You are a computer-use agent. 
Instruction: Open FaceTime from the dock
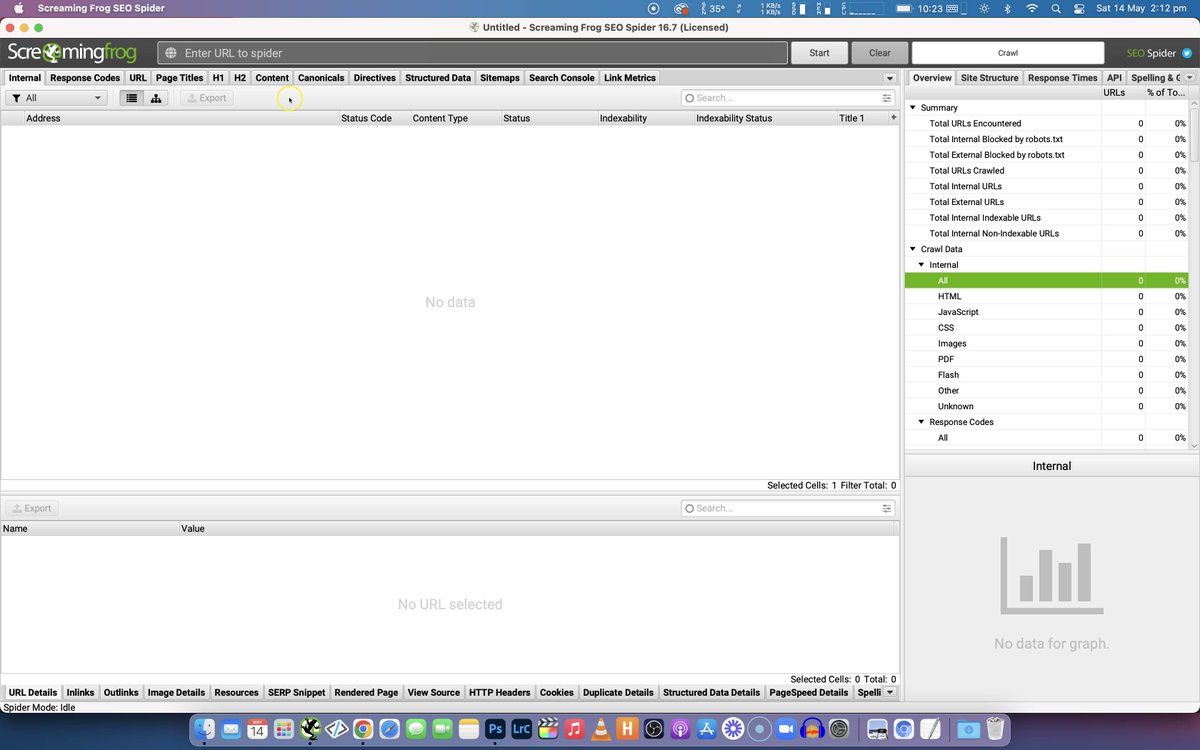pyautogui.click(x=442, y=729)
